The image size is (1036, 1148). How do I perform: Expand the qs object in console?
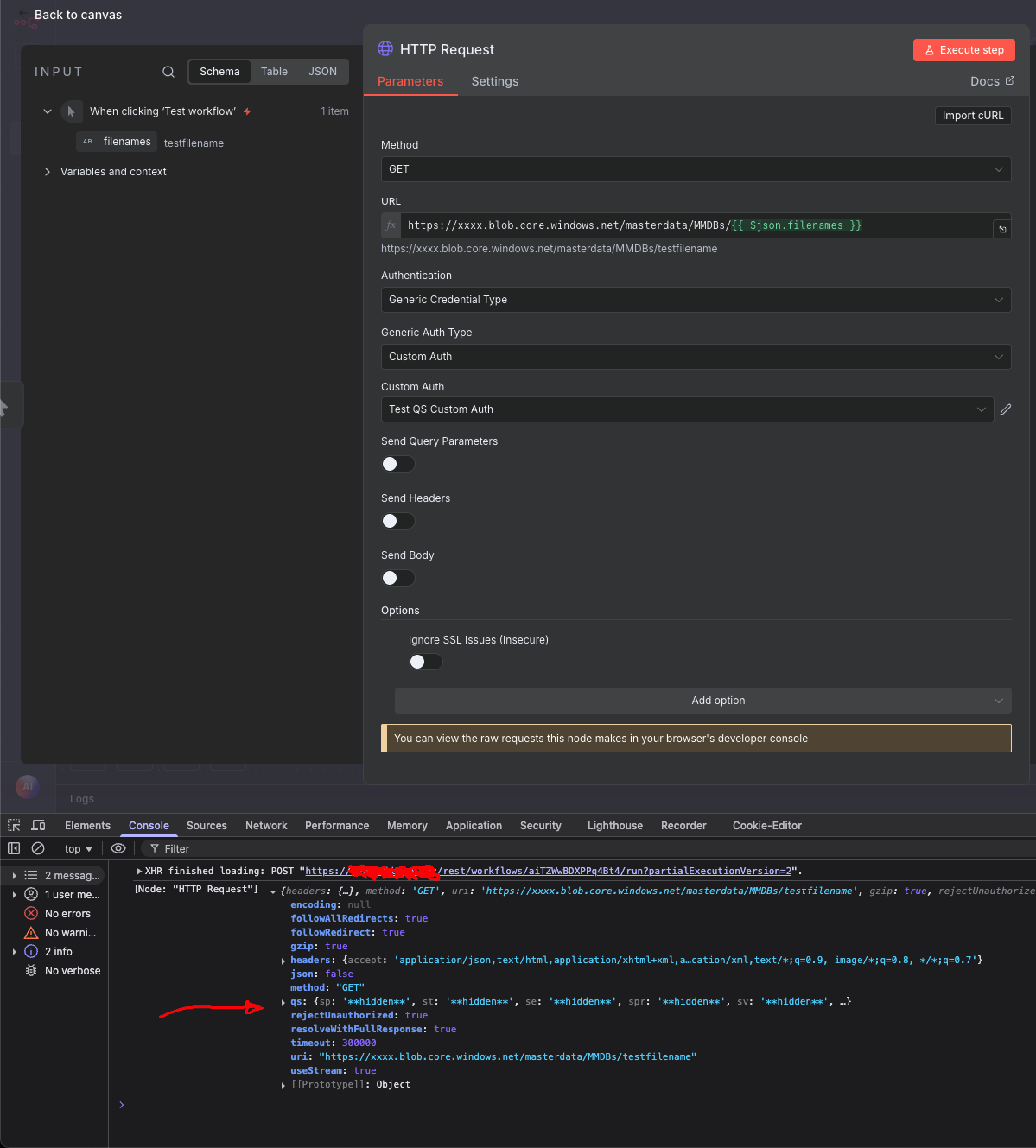click(x=283, y=1002)
